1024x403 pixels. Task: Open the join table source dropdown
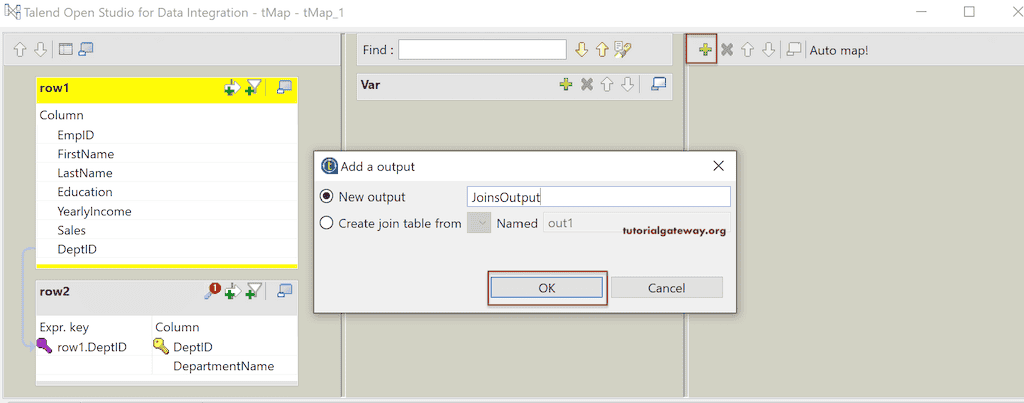point(479,223)
